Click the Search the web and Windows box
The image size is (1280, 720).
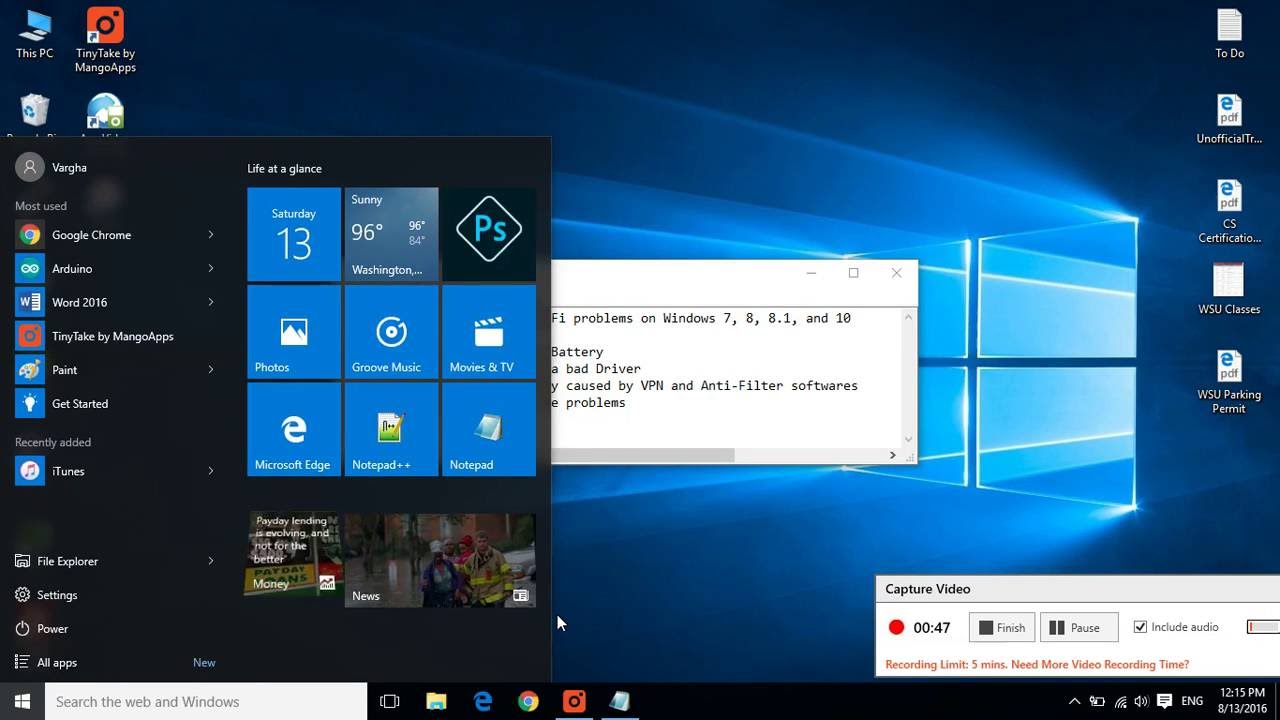pos(206,702)
